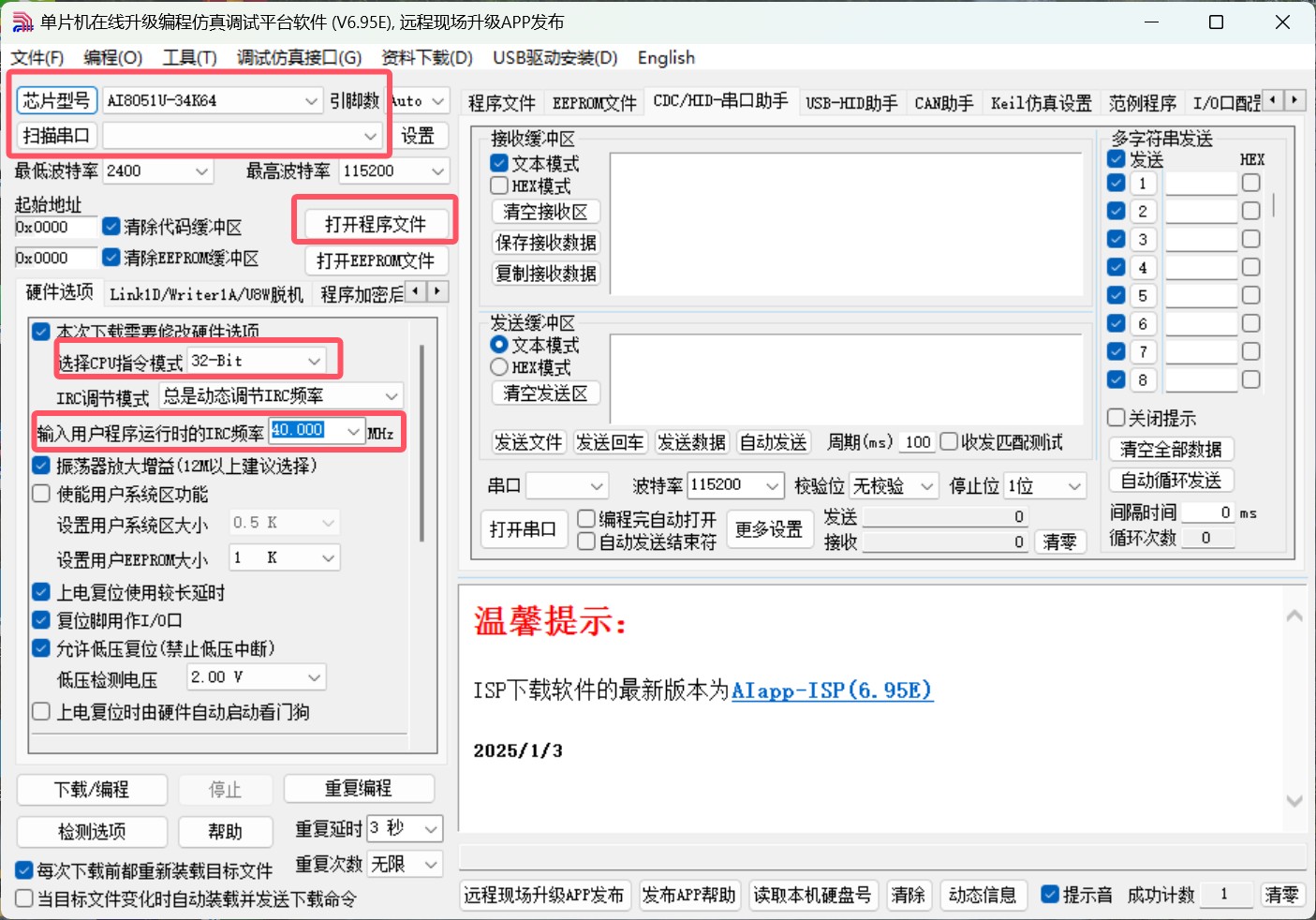
Task: Toggle 上电复位使用较长延时 checkbox
Action: (41, 592)
